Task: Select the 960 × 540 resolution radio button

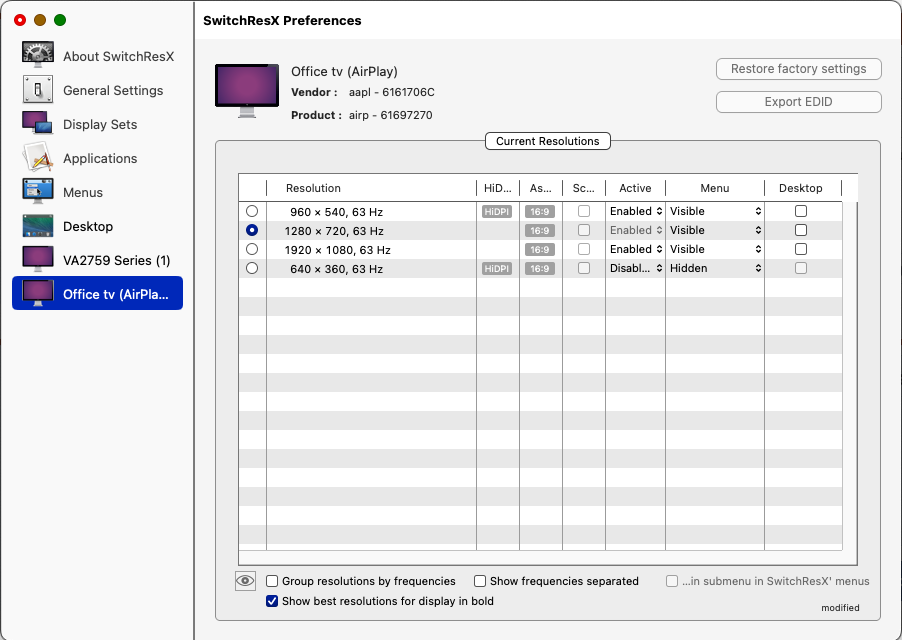Action: [x=252, y=211]
